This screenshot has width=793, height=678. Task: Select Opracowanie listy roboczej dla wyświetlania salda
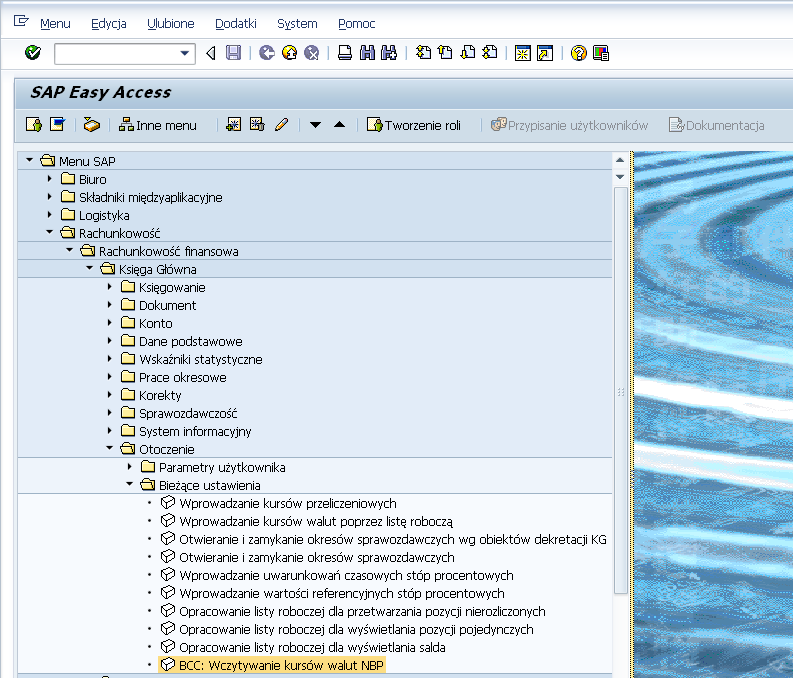(312, 647)
